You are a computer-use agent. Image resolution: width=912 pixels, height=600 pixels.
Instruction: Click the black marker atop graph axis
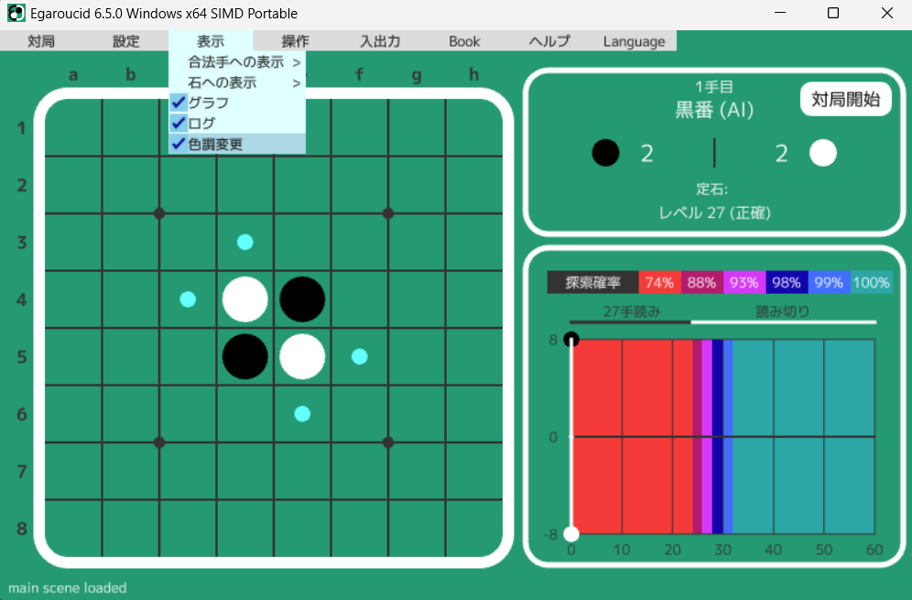click(571, 340)
